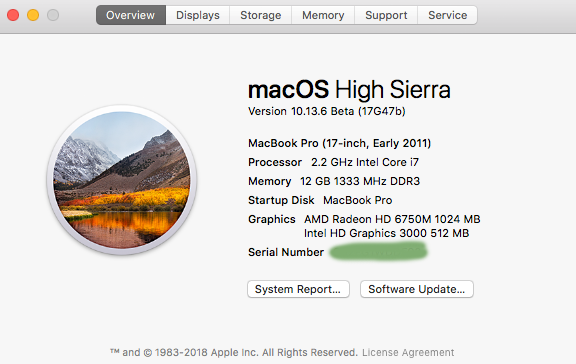Open the Support tab
The height and width of the screenshot is (364, 576).
(386, 15)
